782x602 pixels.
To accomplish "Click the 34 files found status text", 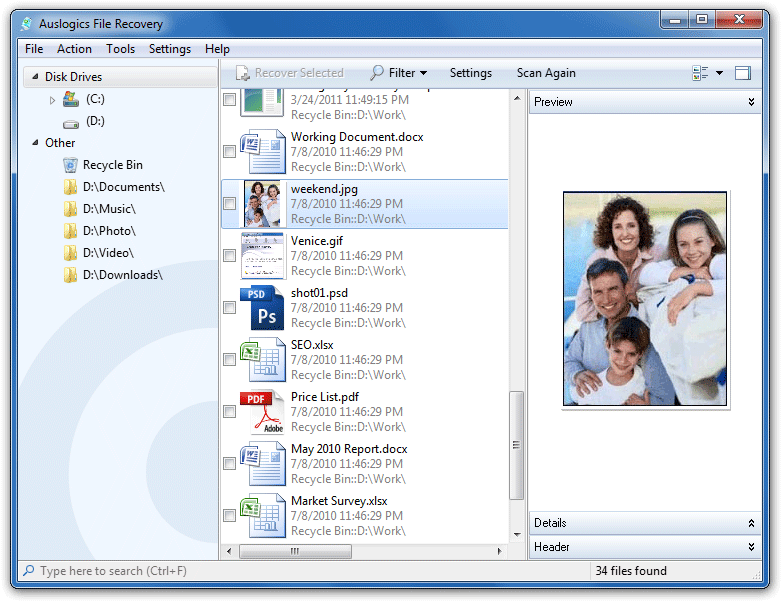I will click(x=631, y=571).
